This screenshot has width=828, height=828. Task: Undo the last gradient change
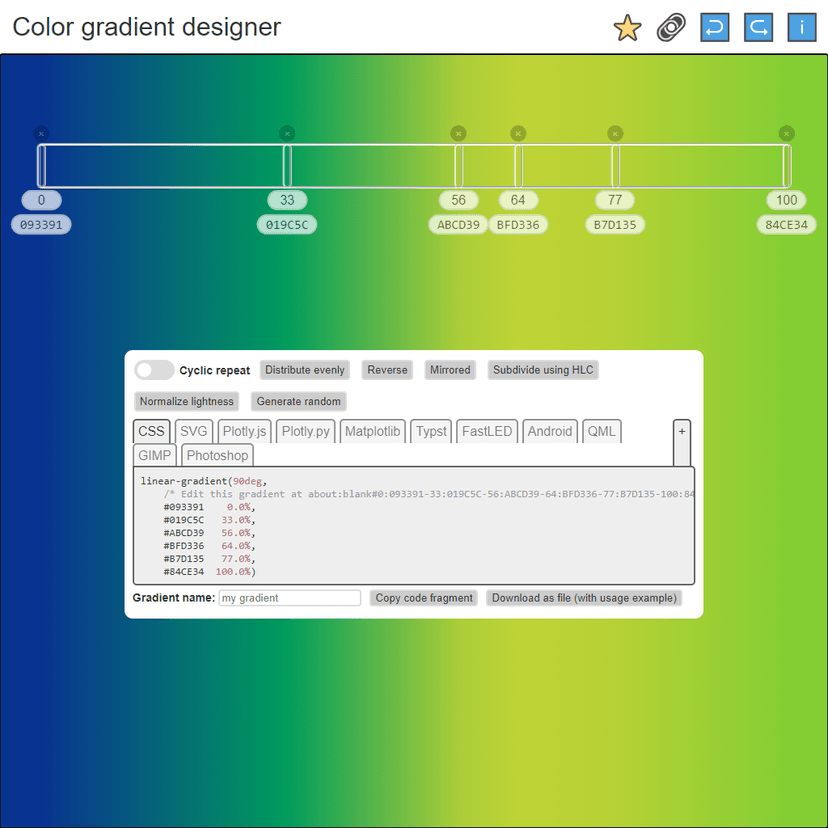click(714, 27)
